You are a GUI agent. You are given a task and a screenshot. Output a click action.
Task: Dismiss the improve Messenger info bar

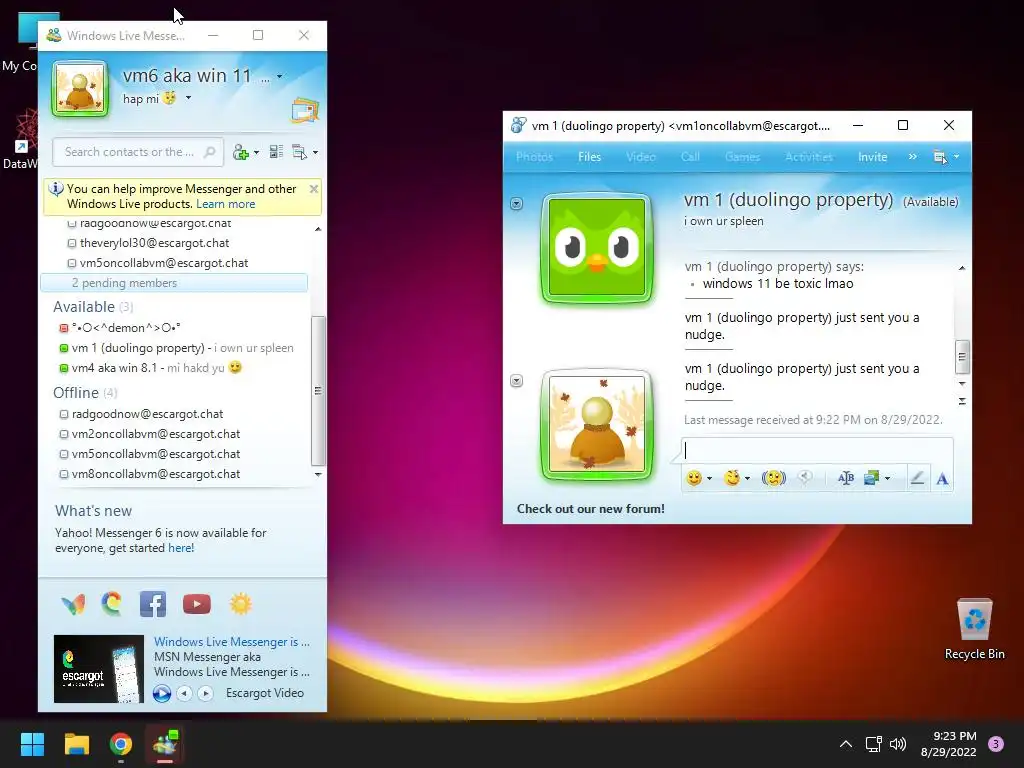(x=313, y=189)
